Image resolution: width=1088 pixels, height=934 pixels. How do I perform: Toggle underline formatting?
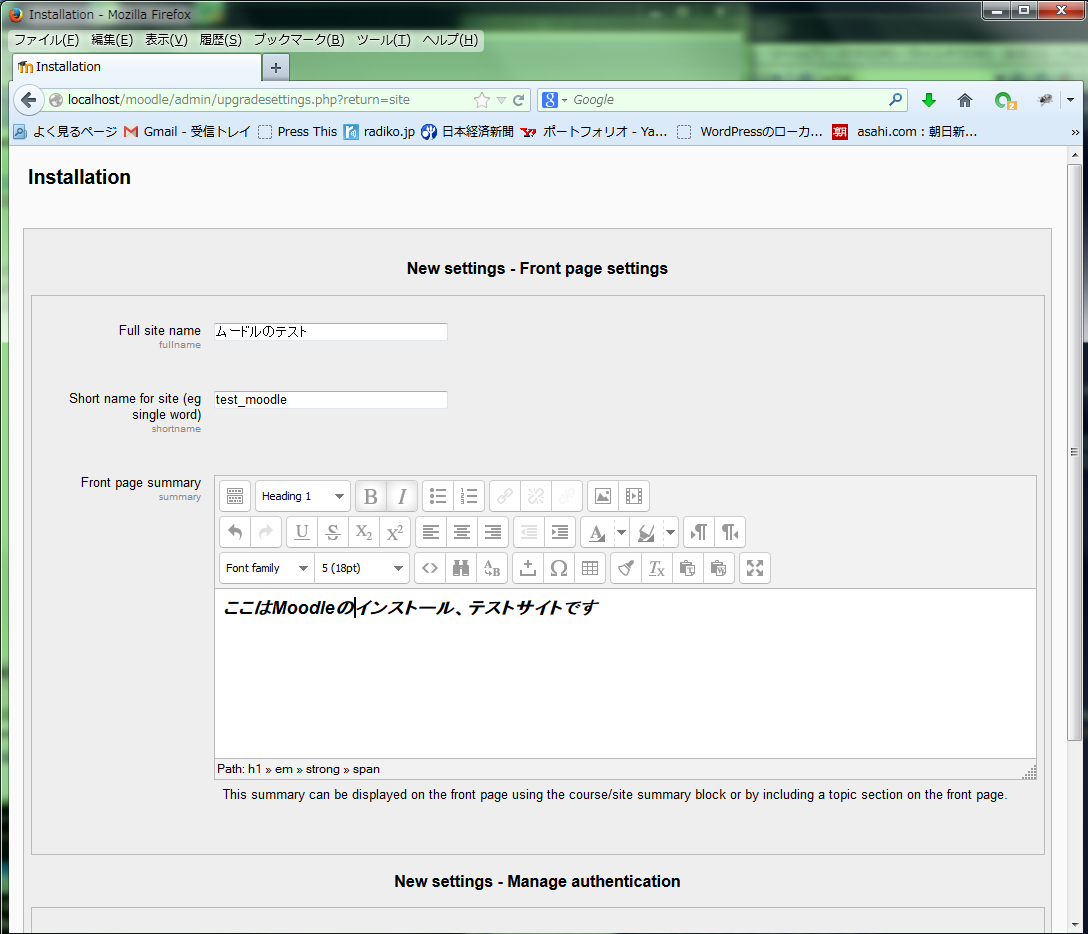pyautogui.click(x=302, y=532)
